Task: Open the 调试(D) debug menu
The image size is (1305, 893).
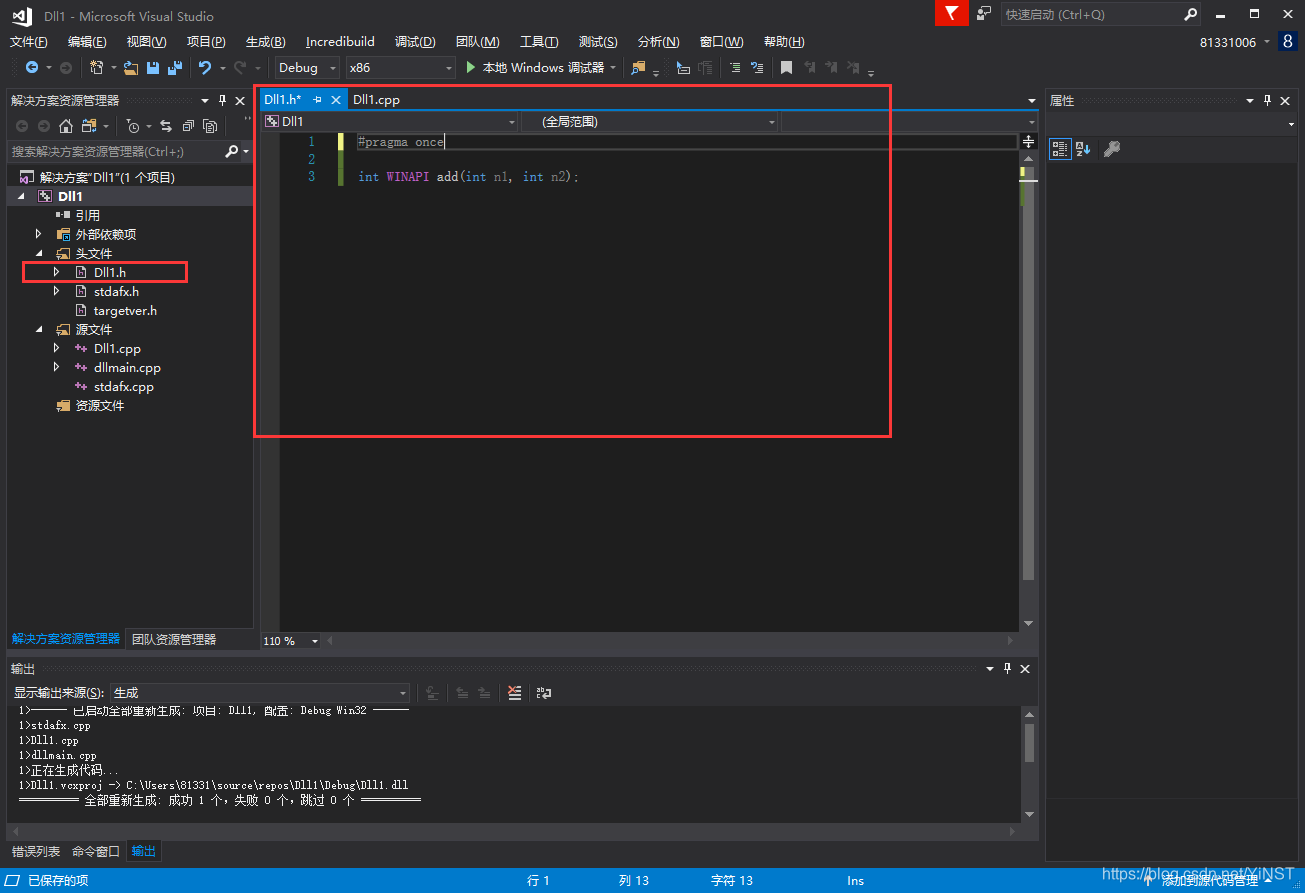Action: [415, 42]
